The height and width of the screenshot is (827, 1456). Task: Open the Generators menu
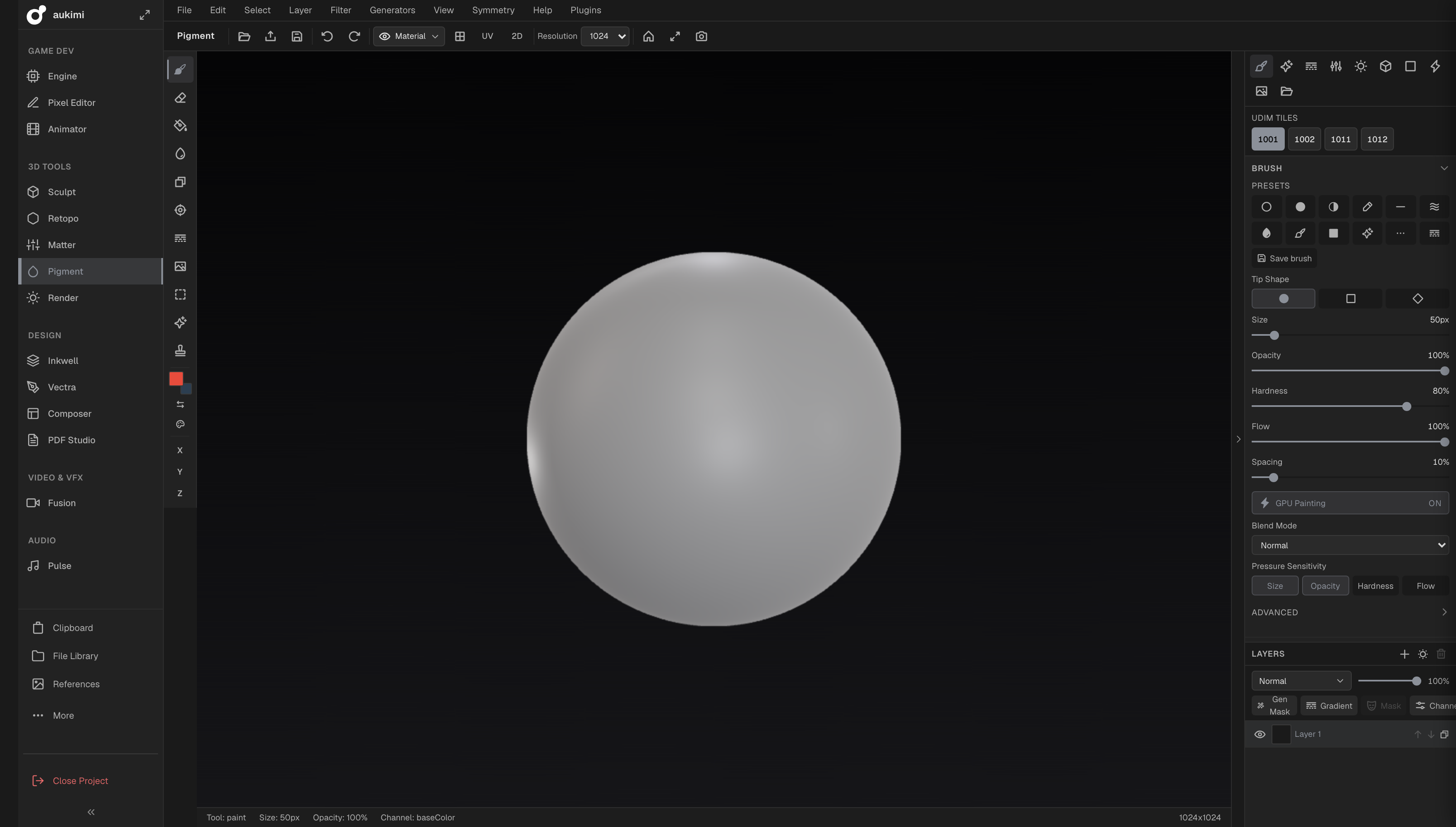click(x=392, y=10)
